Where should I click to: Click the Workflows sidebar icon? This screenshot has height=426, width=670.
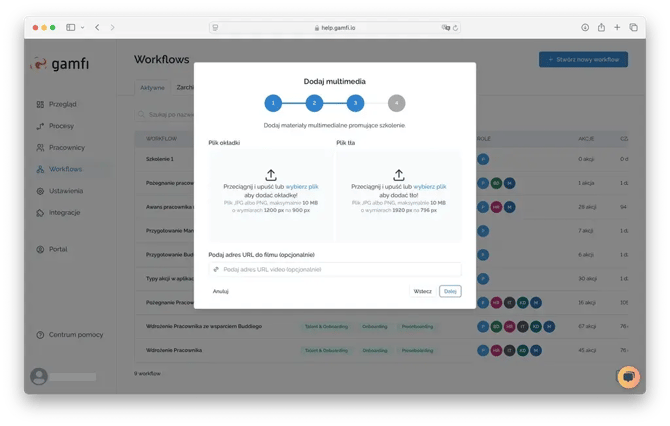(40, 169)
